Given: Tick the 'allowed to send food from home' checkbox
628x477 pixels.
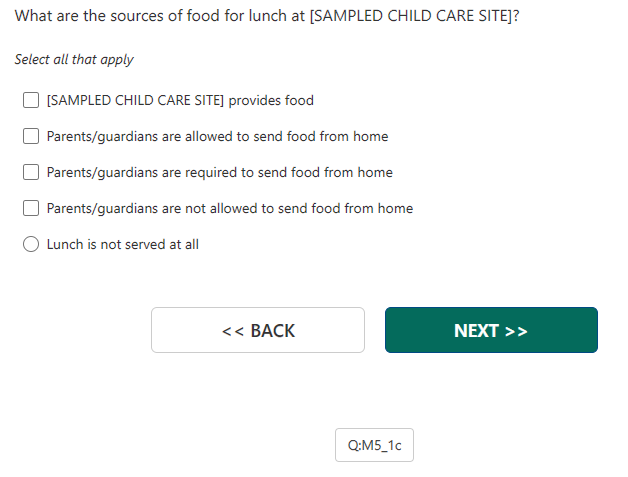Looking at the screenshot, I should tap(31, 136).
